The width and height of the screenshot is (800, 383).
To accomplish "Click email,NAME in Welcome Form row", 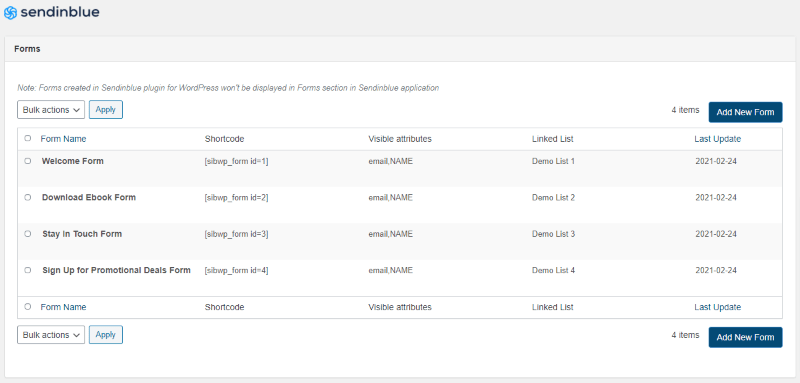I will (x=390, y=161).
